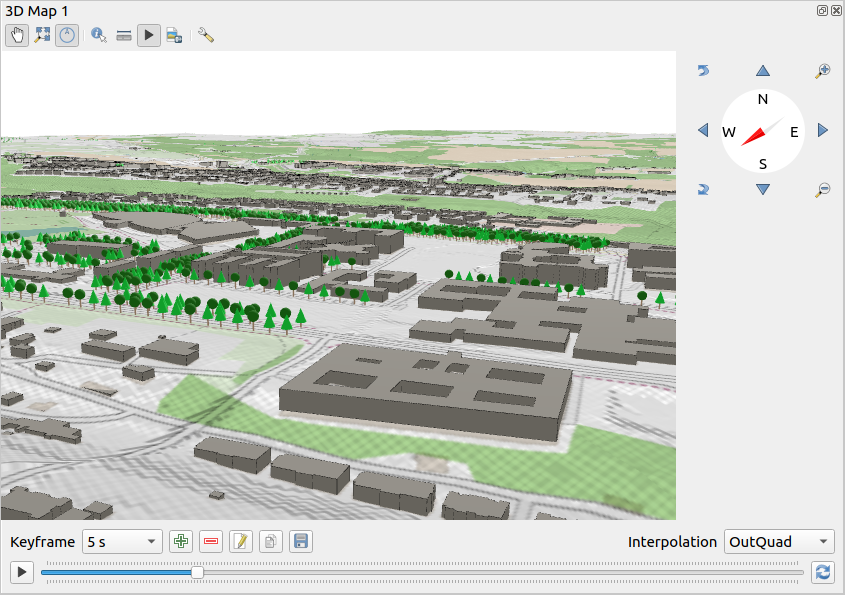Select the Identify features tool

click(x=99, y=35)
